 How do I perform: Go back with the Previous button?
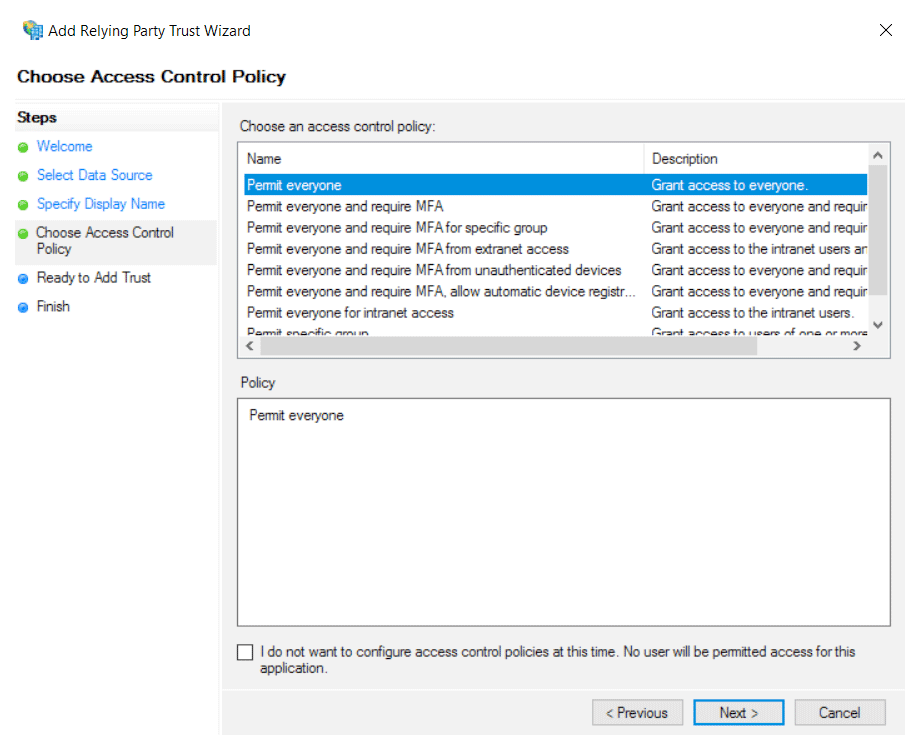coord(637,713)
